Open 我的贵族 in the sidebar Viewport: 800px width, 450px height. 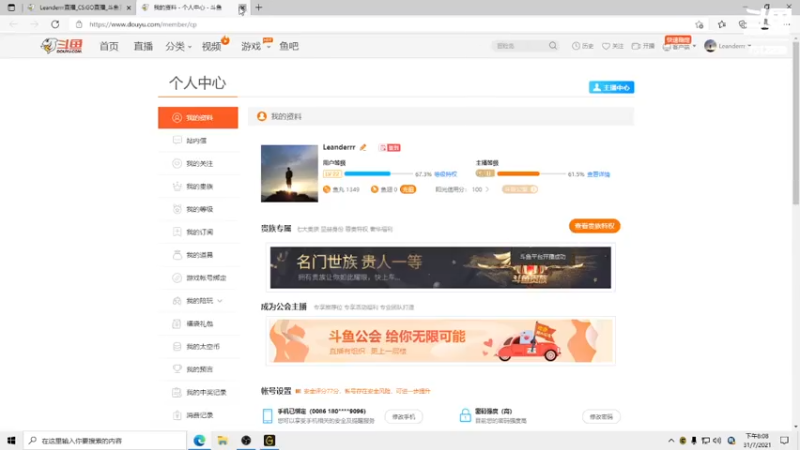point(198,186)
